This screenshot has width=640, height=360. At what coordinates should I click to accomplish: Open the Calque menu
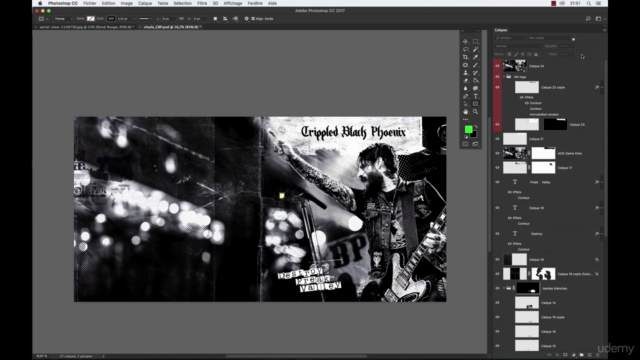144,3
